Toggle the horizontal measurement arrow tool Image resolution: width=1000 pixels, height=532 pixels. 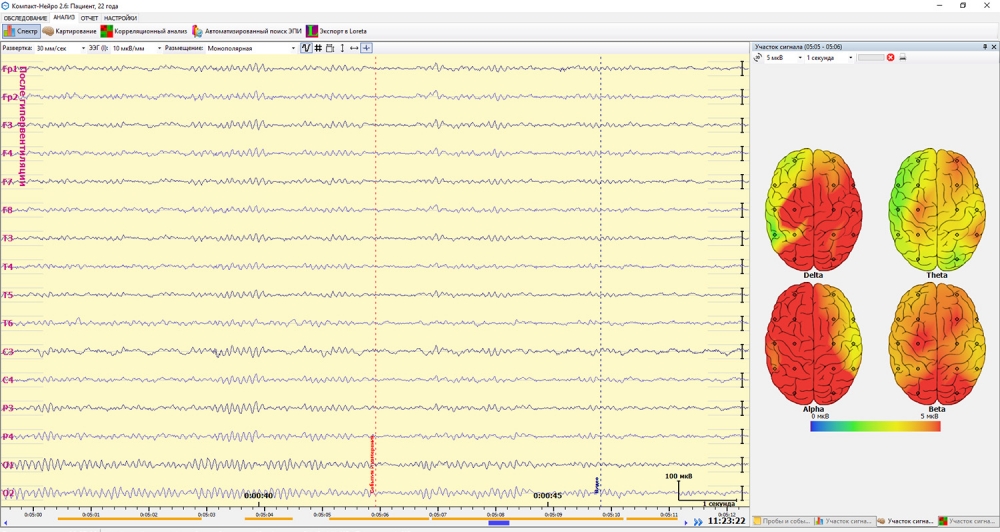(x=354, y=48)
